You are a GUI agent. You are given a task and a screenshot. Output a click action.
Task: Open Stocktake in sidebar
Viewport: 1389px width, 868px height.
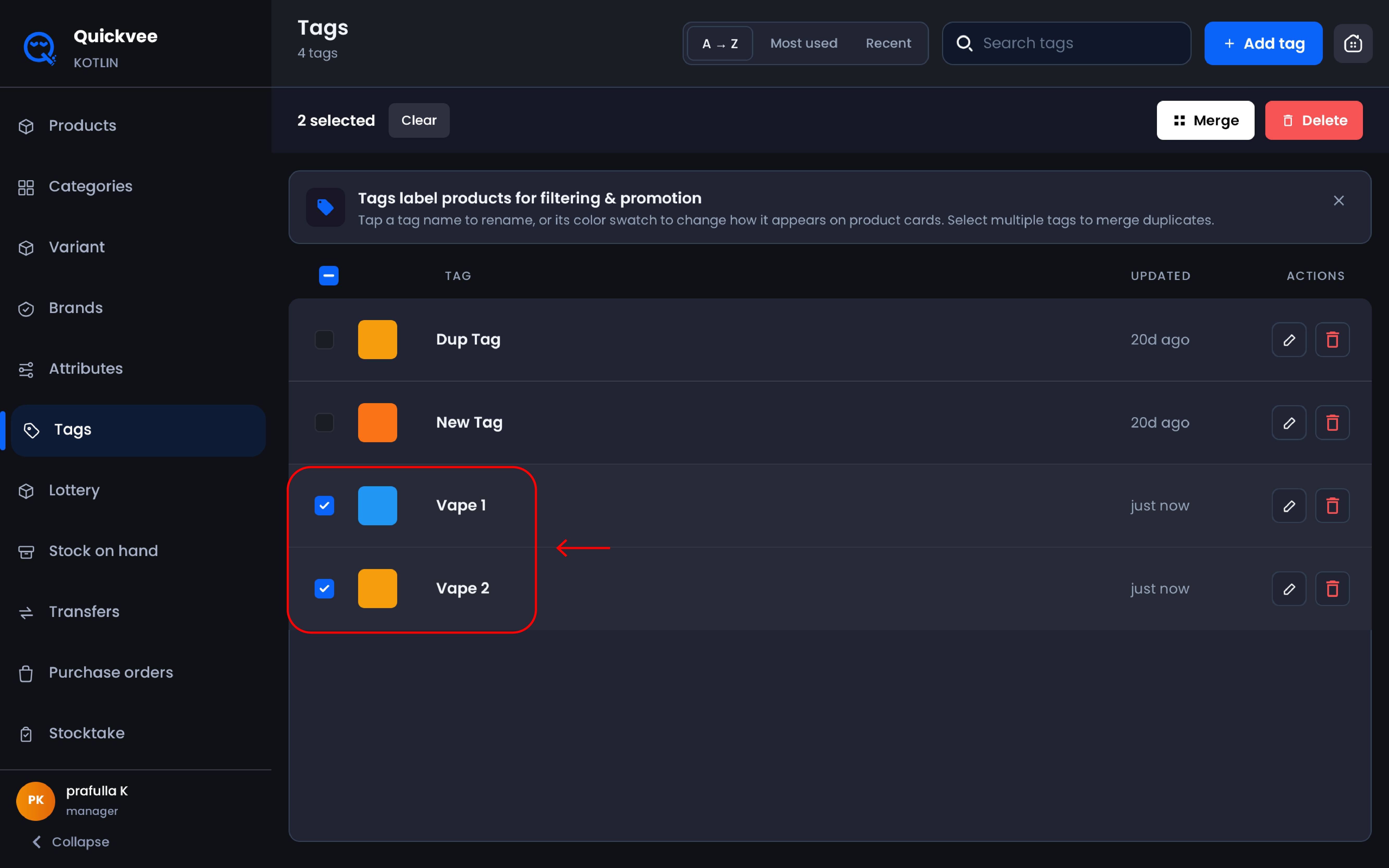coord(135,734)
